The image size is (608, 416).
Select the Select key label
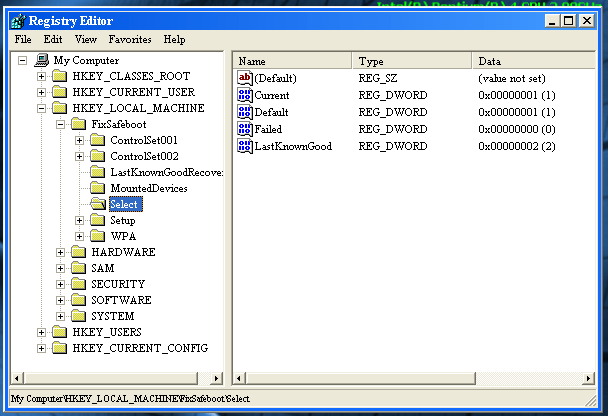126,204
